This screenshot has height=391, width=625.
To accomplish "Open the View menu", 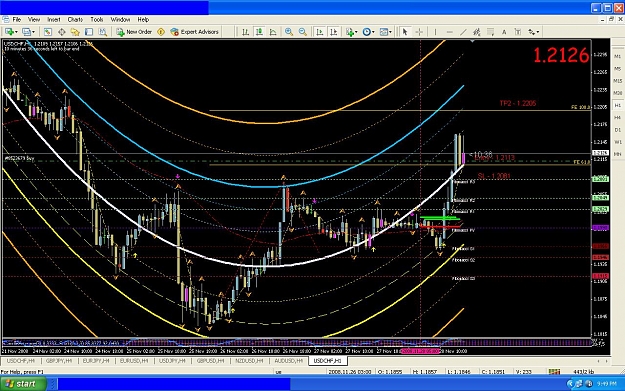I will (x=34, y=20).
